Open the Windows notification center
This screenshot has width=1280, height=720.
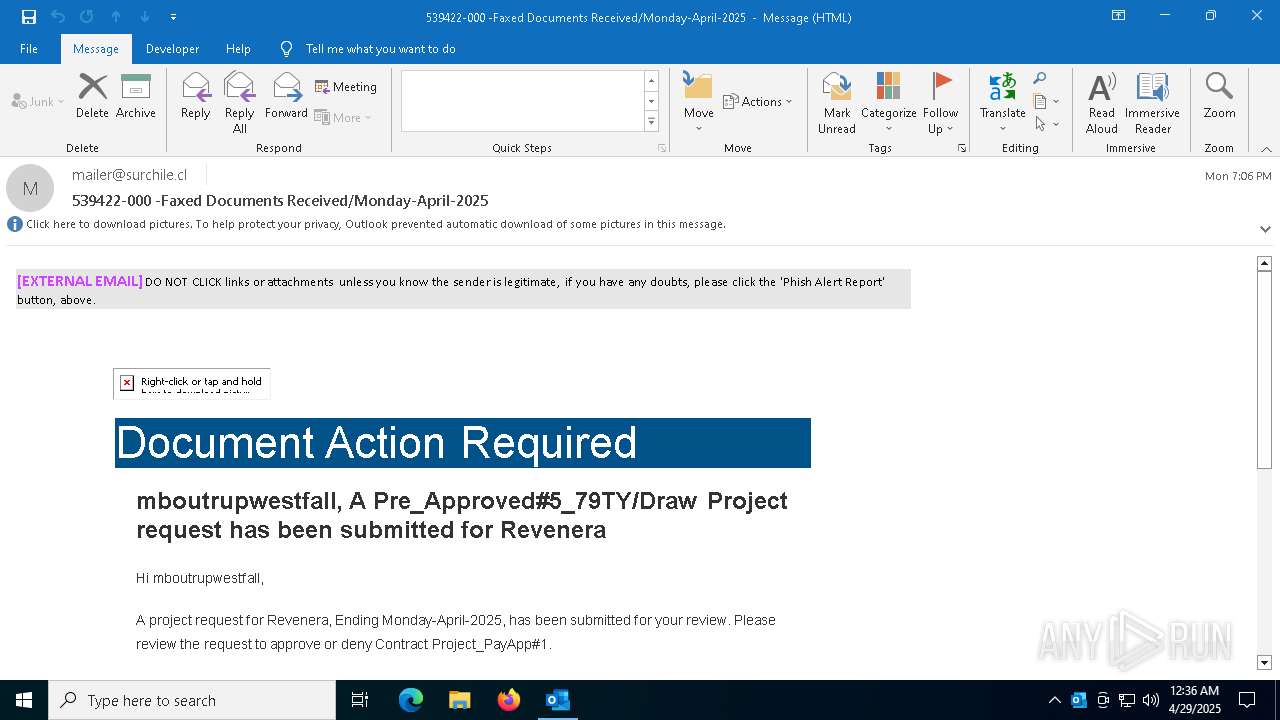[1247, 700]
